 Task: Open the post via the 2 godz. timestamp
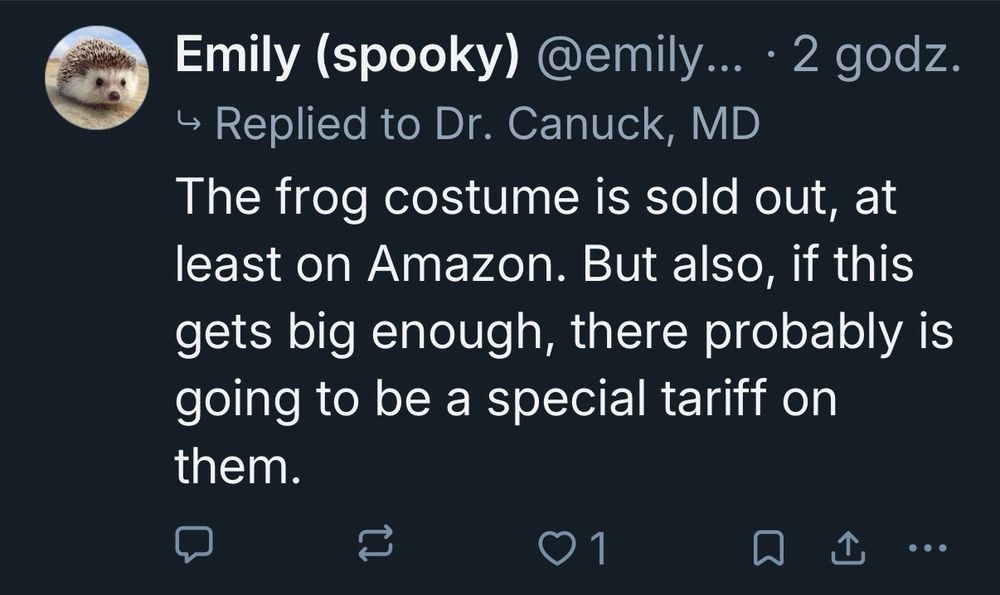pos(876,58)
